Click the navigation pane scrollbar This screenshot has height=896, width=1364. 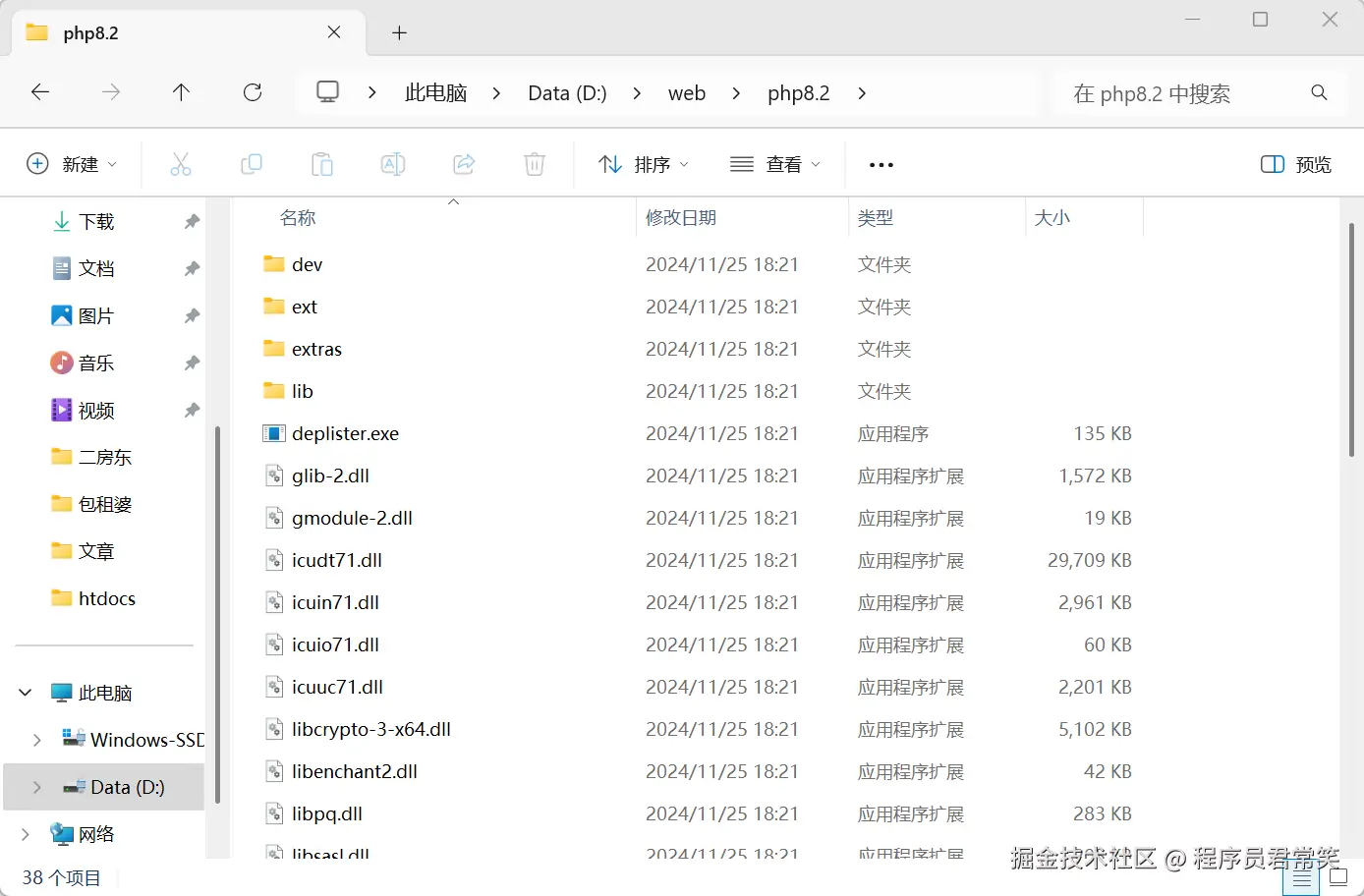point(217,613)
